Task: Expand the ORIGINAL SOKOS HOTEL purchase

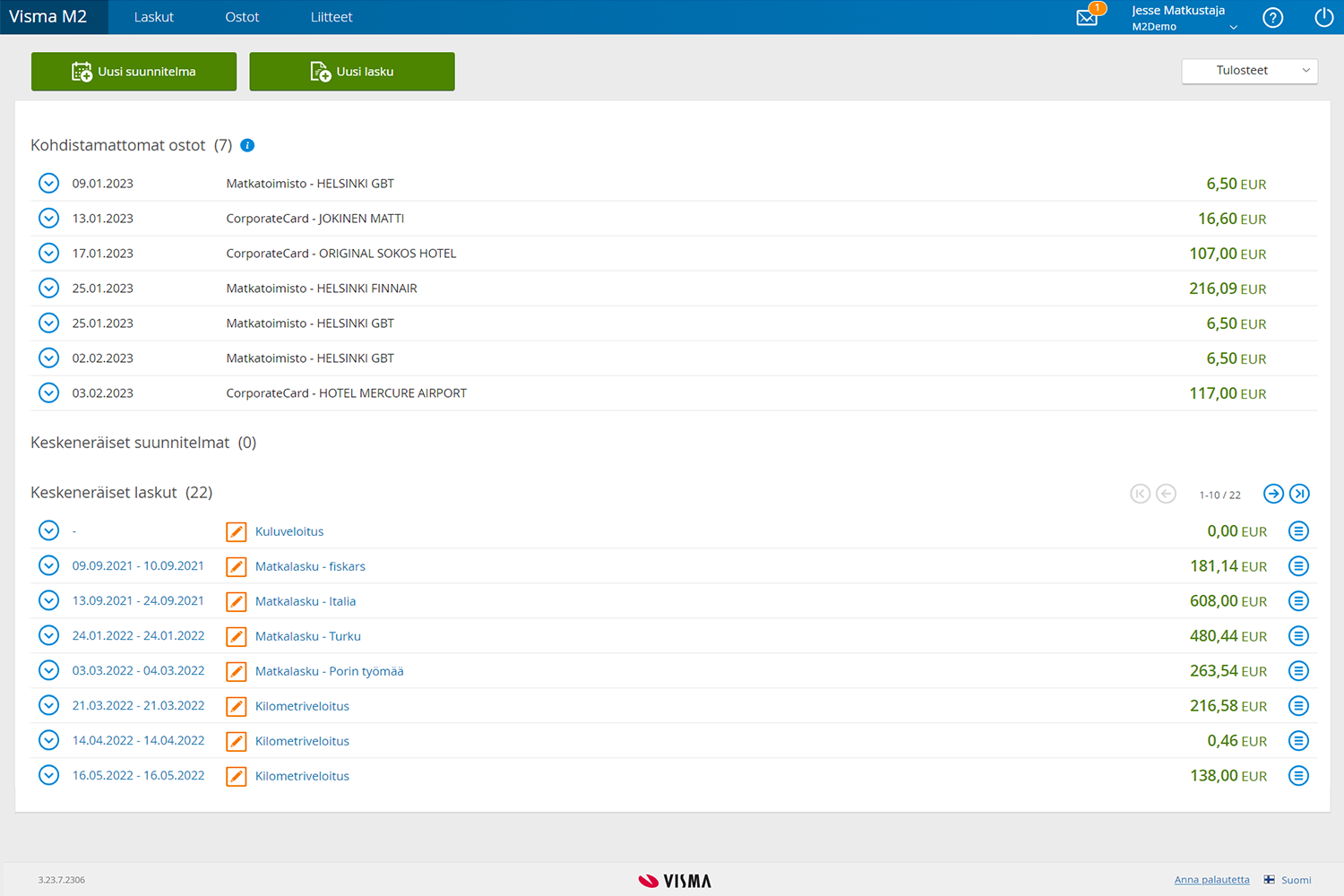Action: 49,254
